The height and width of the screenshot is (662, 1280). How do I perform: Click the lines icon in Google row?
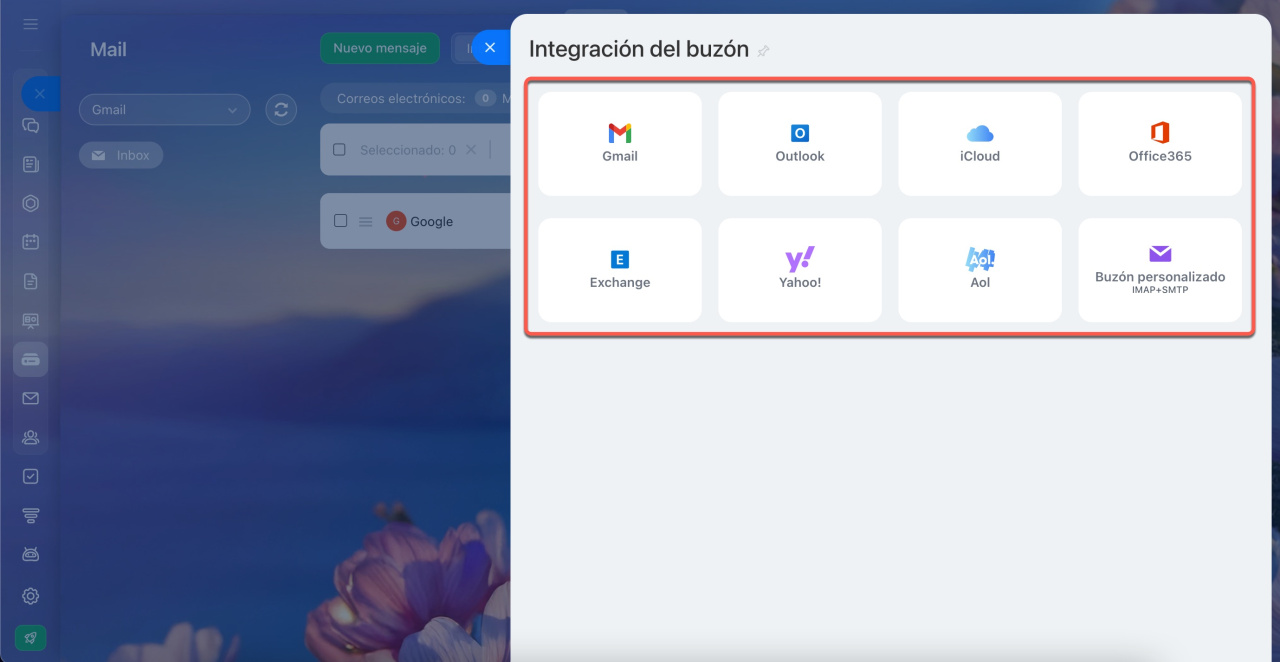(366, 221)
